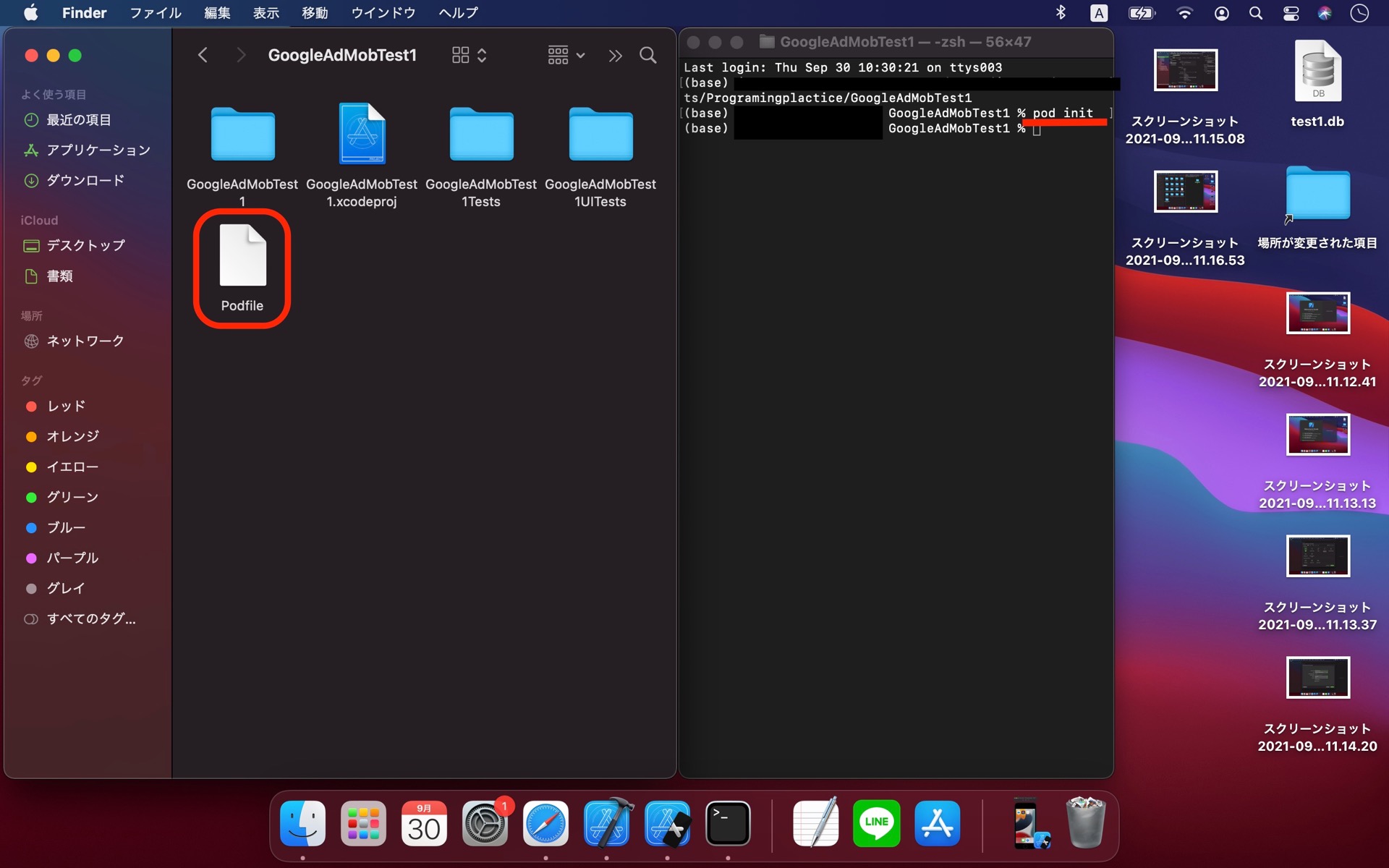Open App Store from the Dock
The height and width of the screenshot is (868, 1389).
coord(938,823)
